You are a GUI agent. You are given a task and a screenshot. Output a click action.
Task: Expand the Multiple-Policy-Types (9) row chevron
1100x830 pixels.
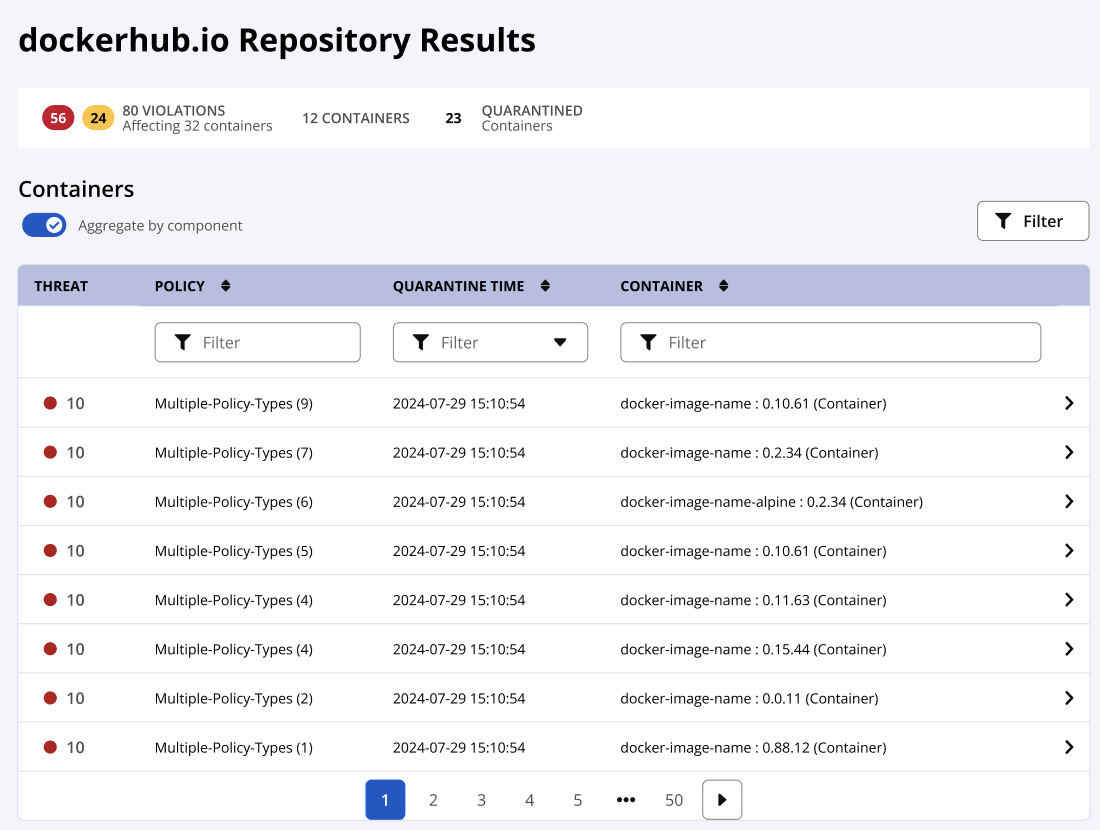pyautogui.click(x=1068, y=403)
